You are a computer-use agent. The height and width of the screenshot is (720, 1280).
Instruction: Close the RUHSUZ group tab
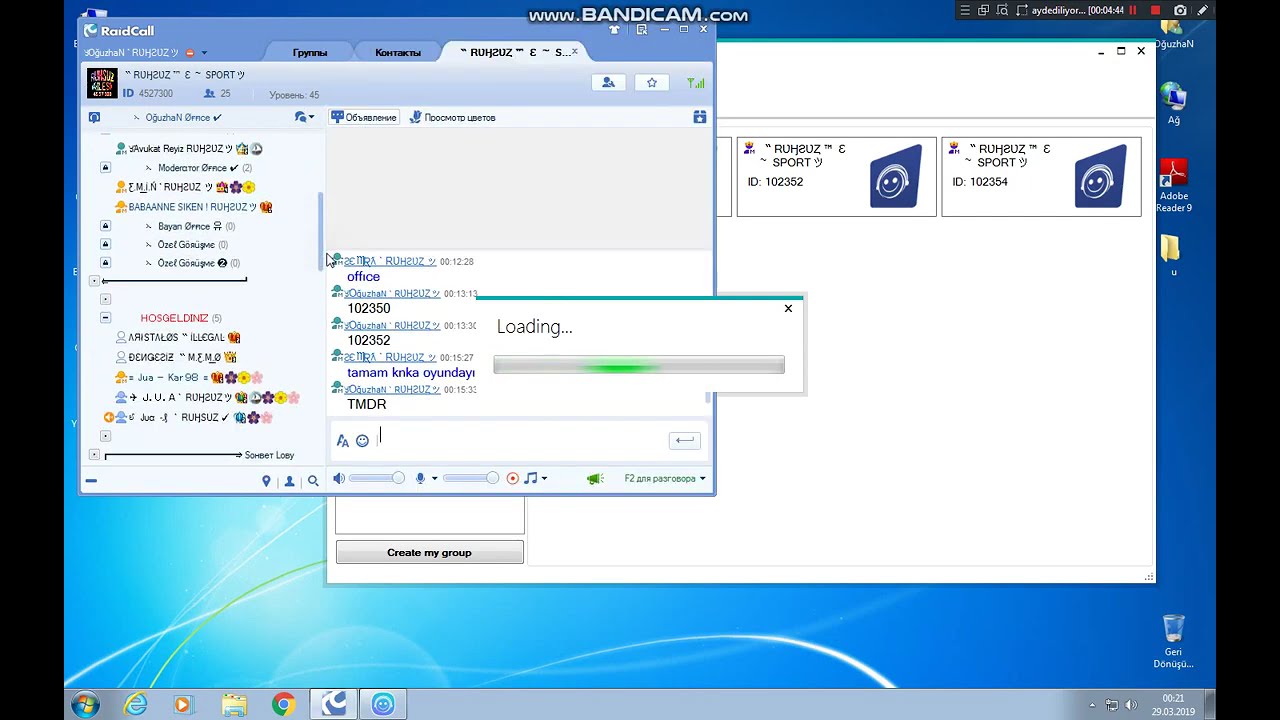pos(574,51)
